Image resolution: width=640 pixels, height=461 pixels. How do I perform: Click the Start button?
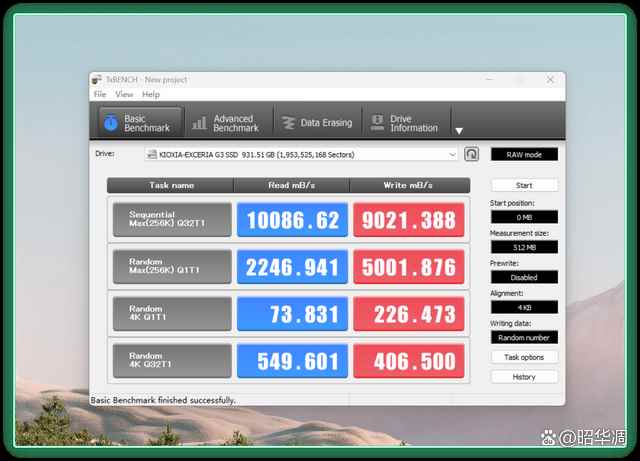(x=524, y=185)
